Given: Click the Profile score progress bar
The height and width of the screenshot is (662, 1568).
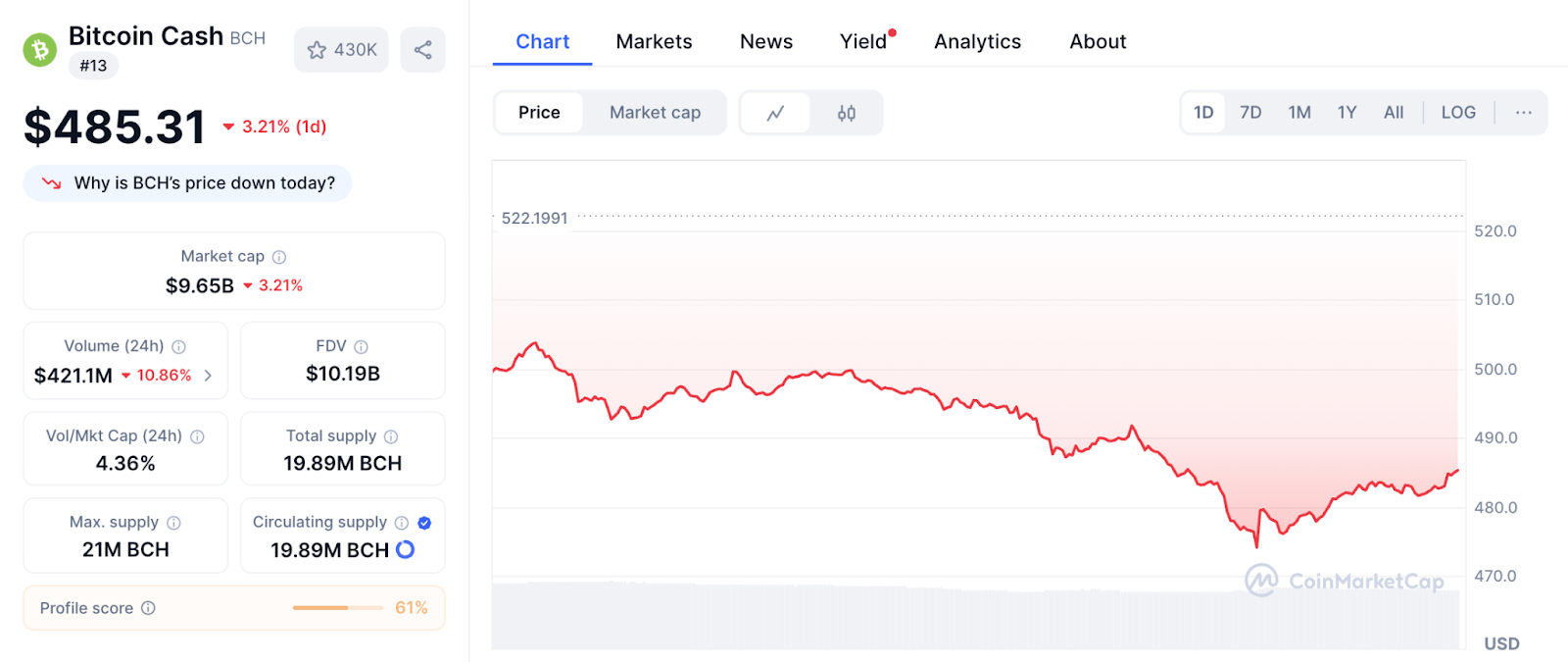Looking at the screenshot, I should 337,607.
